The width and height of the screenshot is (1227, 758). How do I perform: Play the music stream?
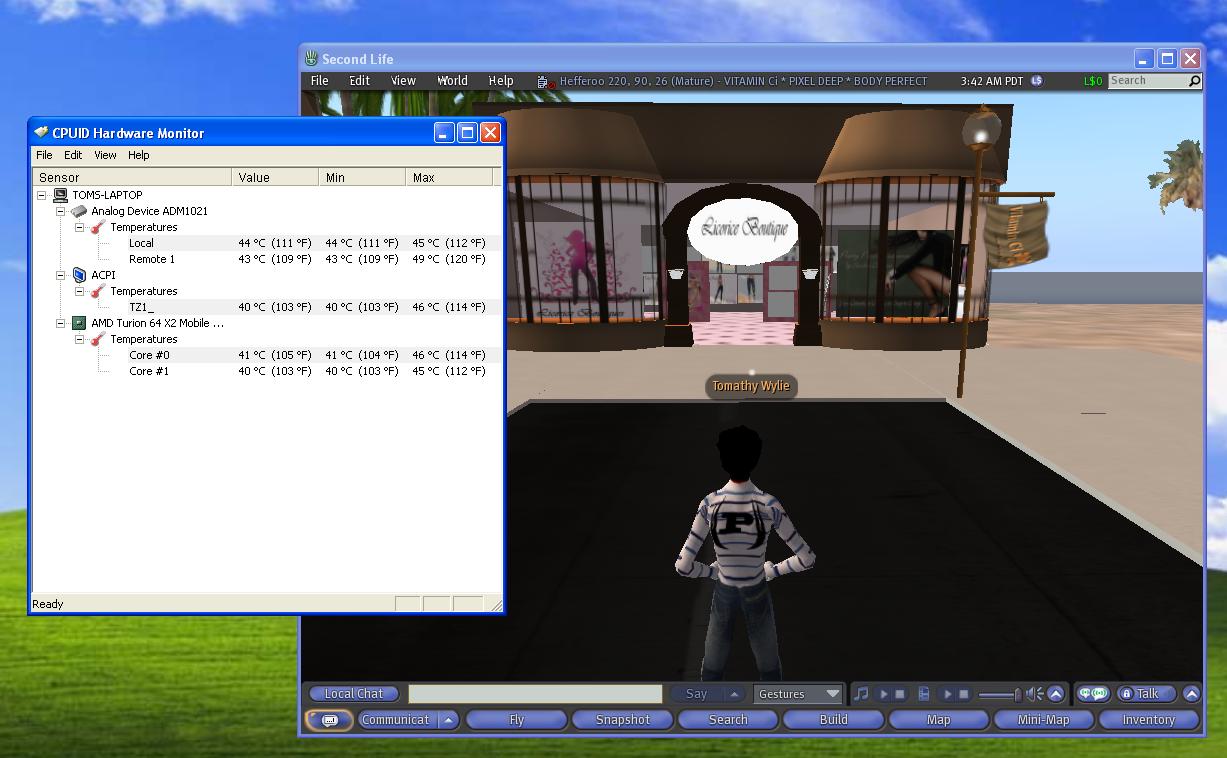click(884, 694)
